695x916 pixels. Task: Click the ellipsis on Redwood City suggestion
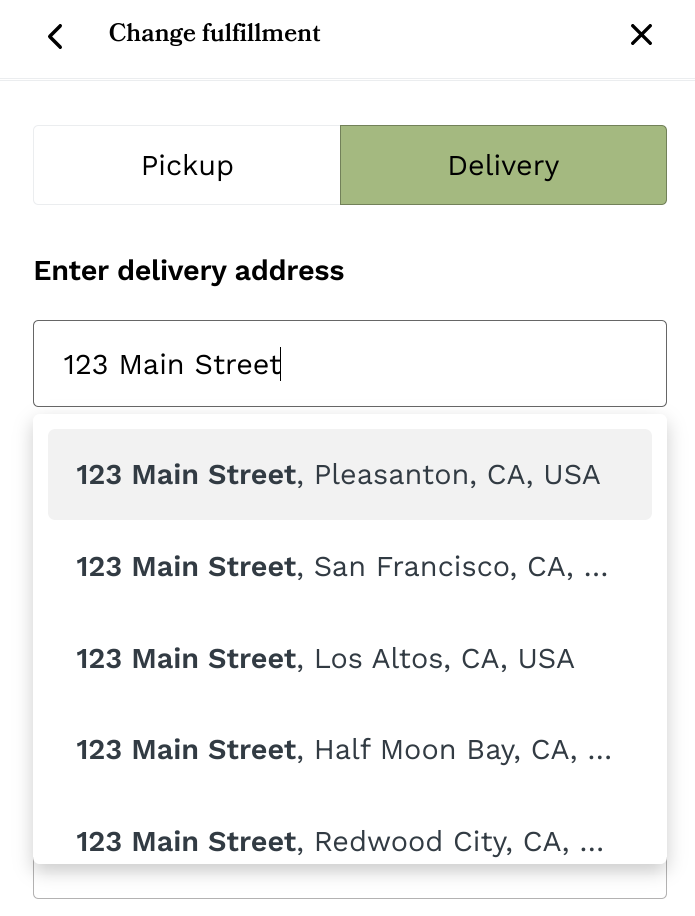(591, 843)
